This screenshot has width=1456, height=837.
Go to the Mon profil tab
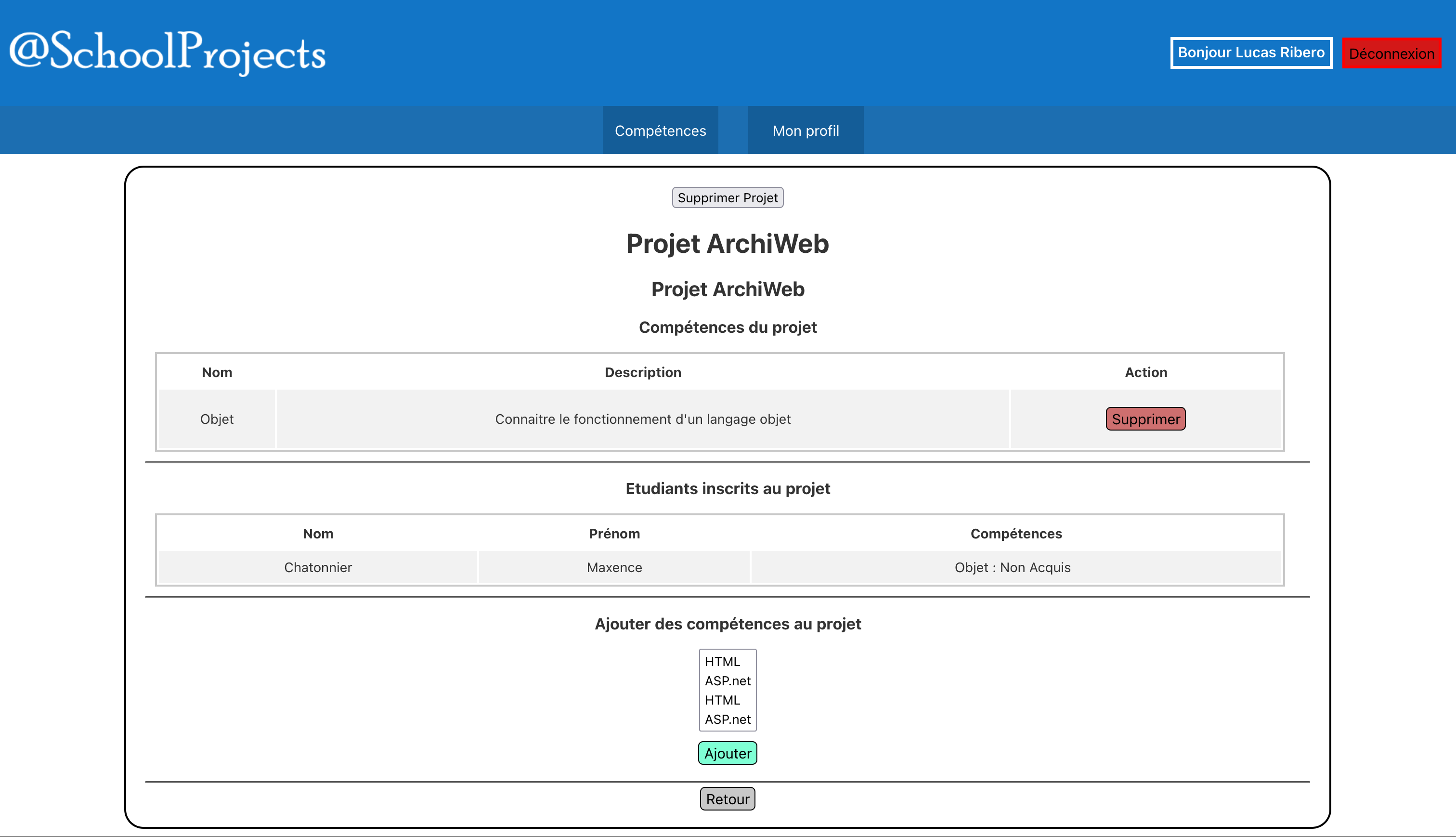tap(806, 131)
